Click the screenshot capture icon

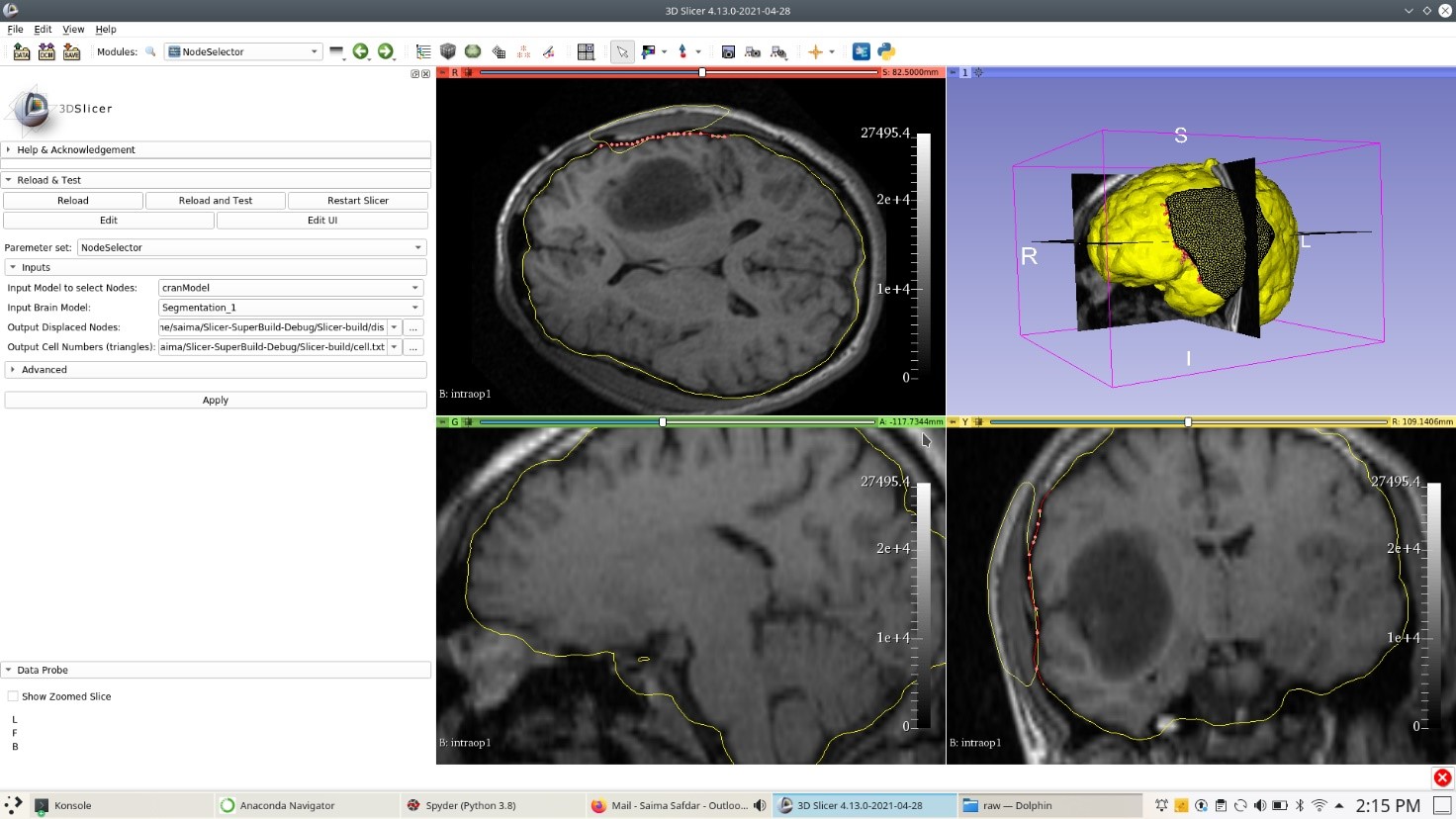728,51
